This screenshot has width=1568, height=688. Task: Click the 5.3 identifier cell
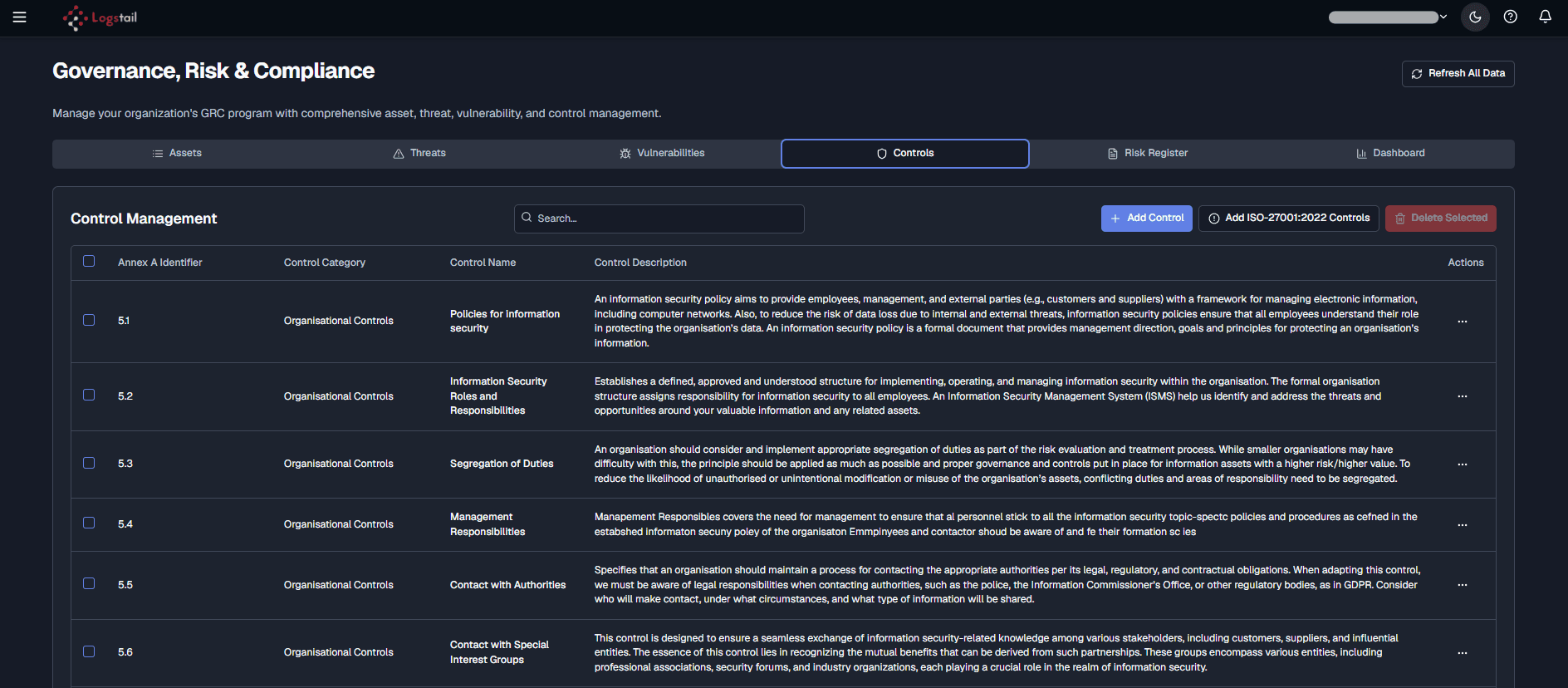[125, 464]
